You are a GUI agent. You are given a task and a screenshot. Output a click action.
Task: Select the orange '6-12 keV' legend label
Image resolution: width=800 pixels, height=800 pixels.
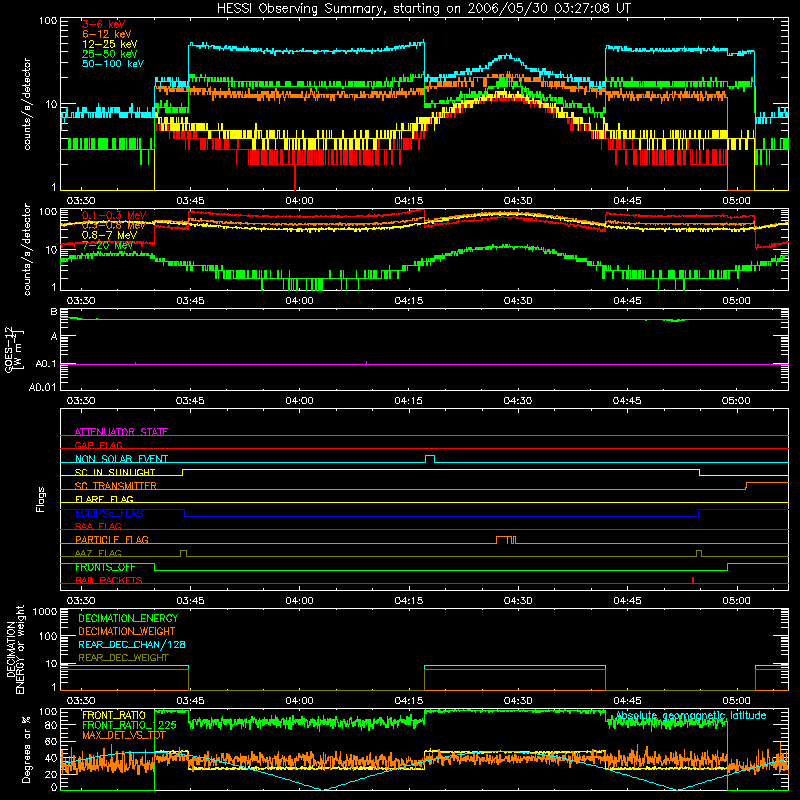(107, 34)
